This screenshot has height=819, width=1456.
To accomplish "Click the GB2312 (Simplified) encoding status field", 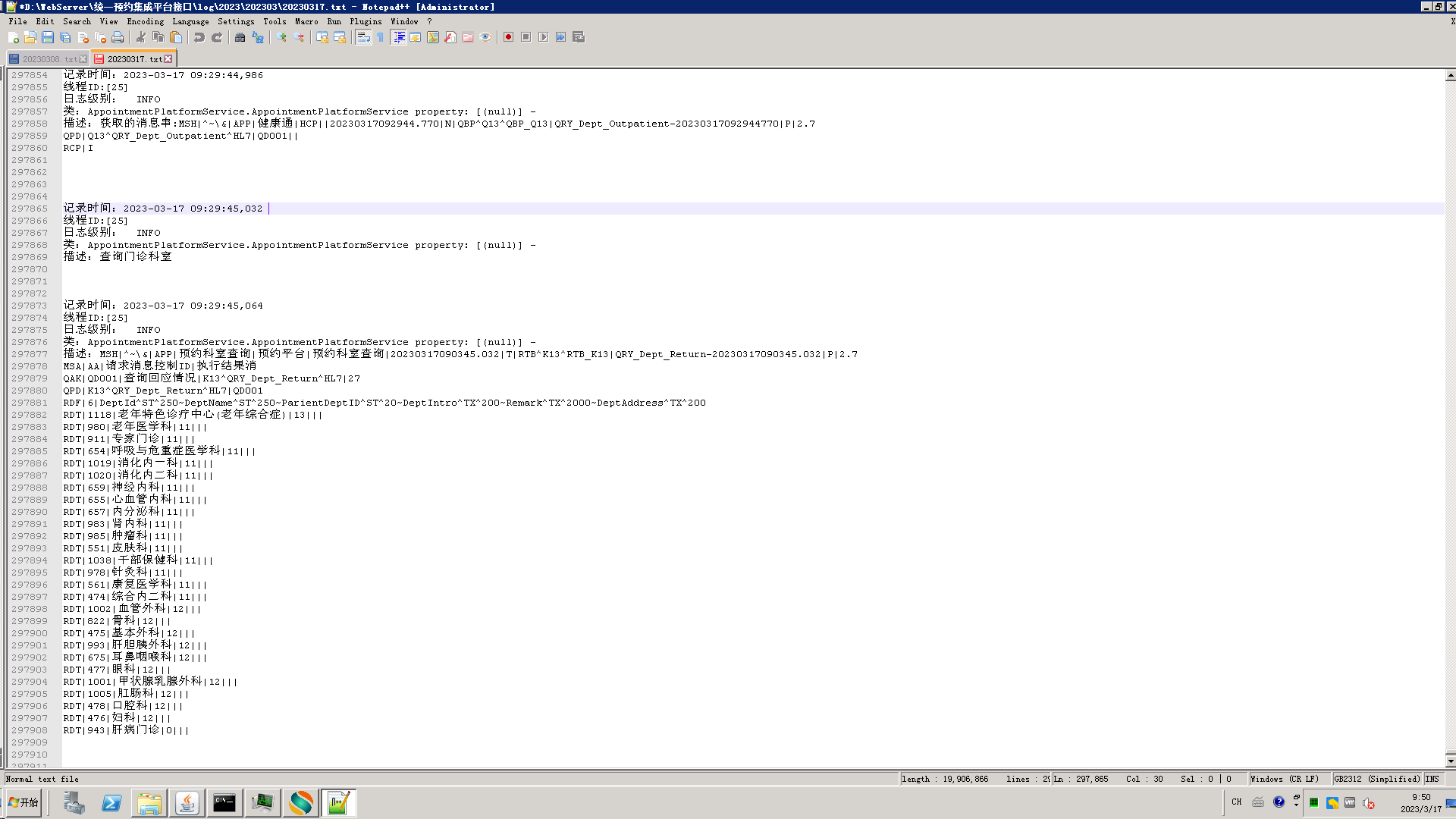I will coord(1376,779).
